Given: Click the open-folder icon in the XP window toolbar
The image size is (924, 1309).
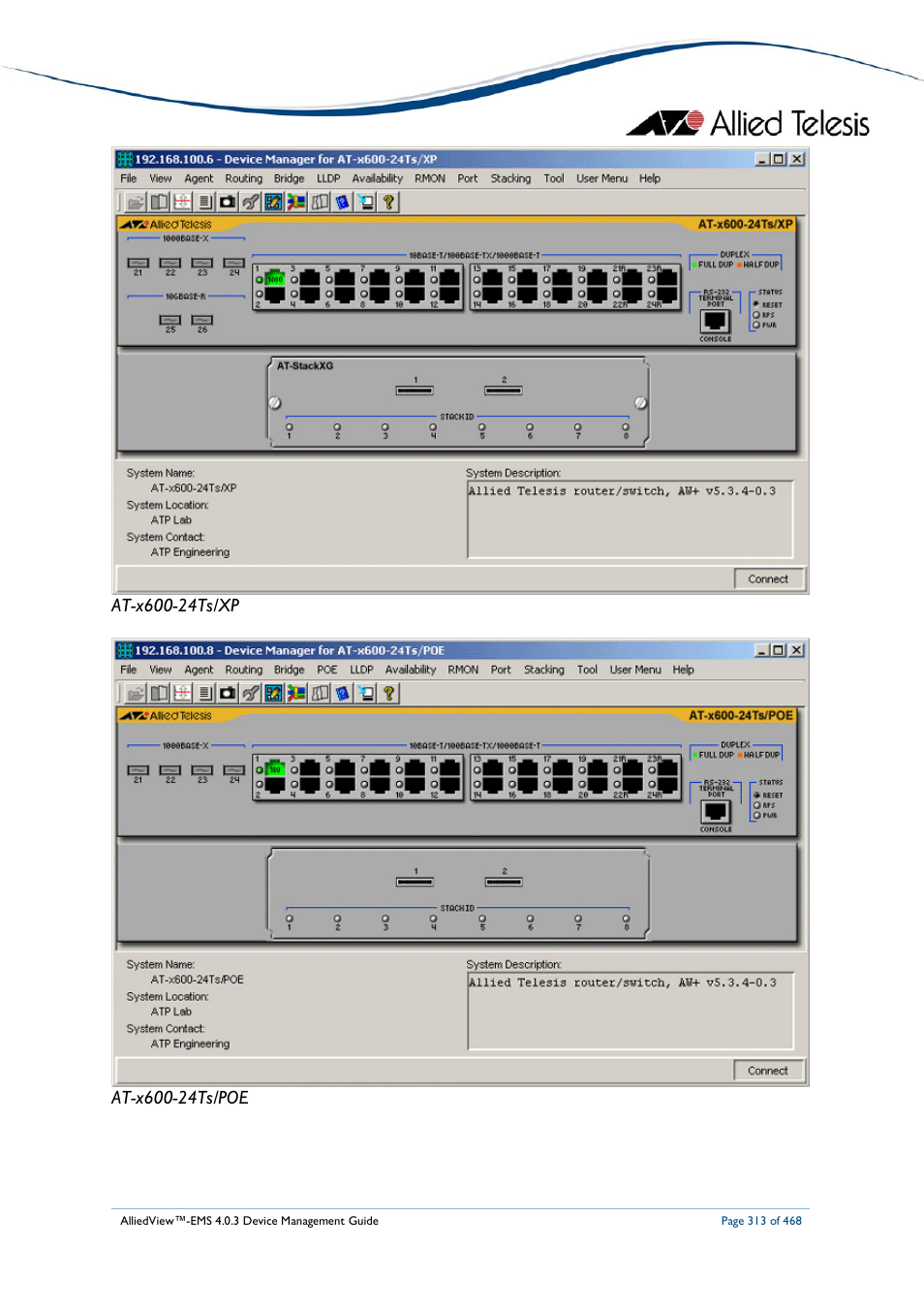Looking at the screenshot, I should tap(136, 202).
